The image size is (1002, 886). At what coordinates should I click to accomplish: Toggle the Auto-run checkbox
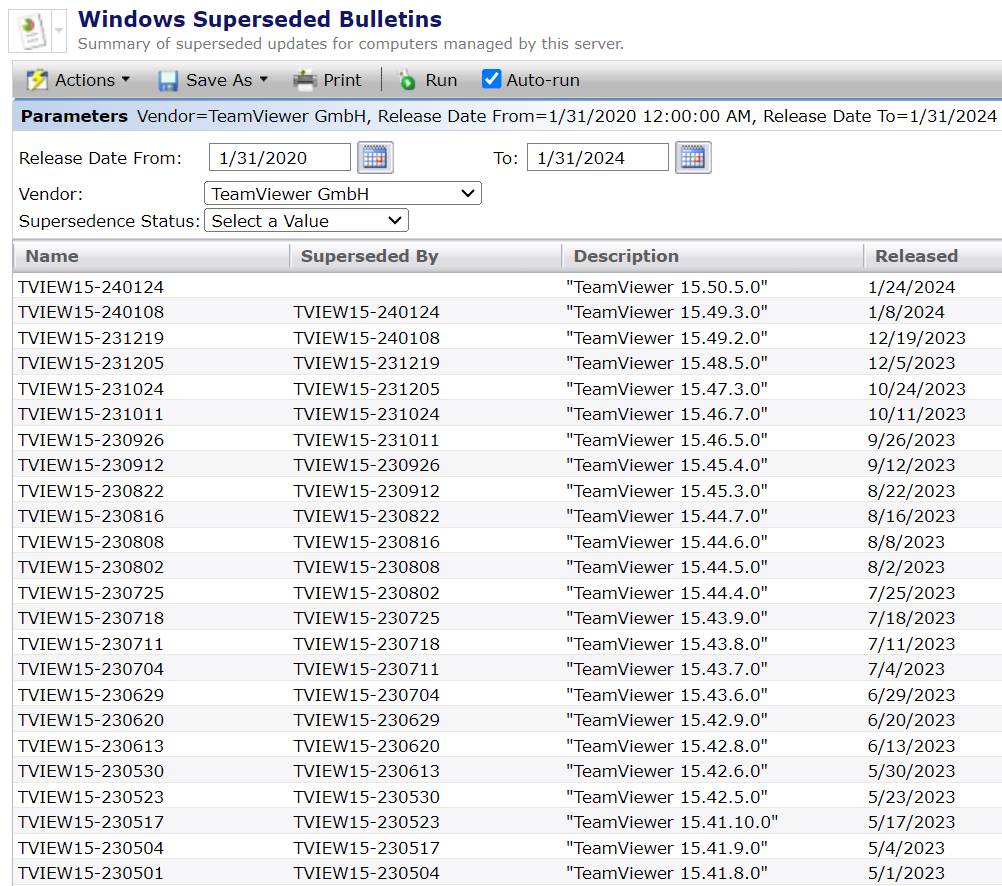(x=491, y=79)
